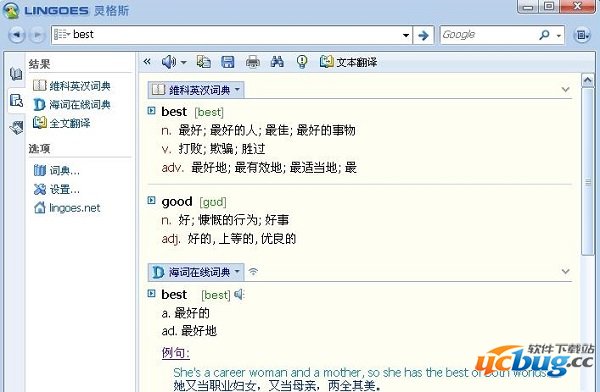This screenshot has height=392, width=600.
Task: Toggle the expand box beside 'best' entry in 维科英汉词典
Action: (x=152, y=111)
